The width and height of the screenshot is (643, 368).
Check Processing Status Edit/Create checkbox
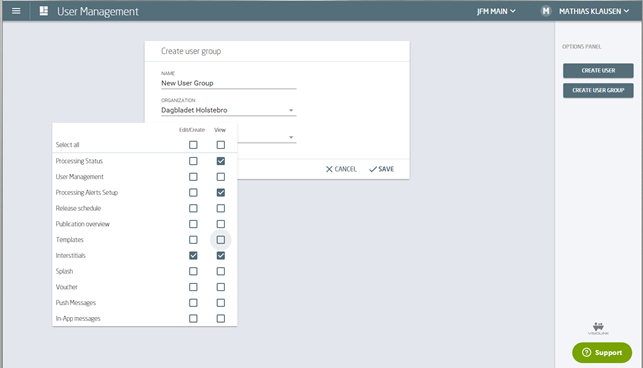(193, 161)
